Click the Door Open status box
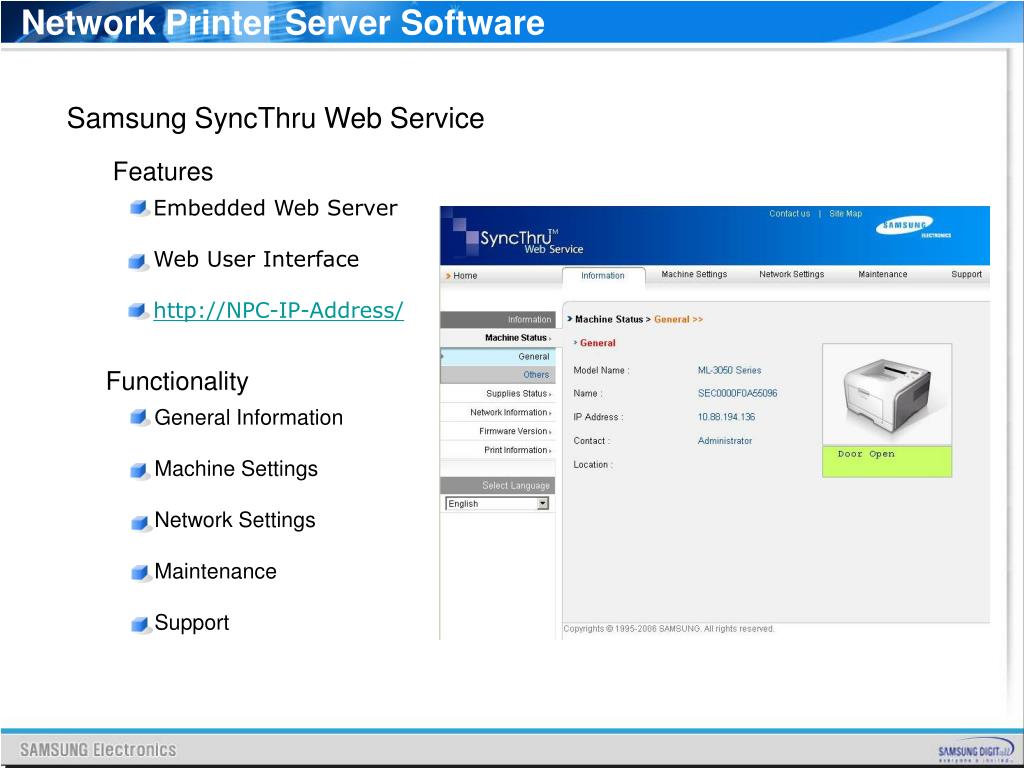The image size is (1024, 768). [887, 462]
